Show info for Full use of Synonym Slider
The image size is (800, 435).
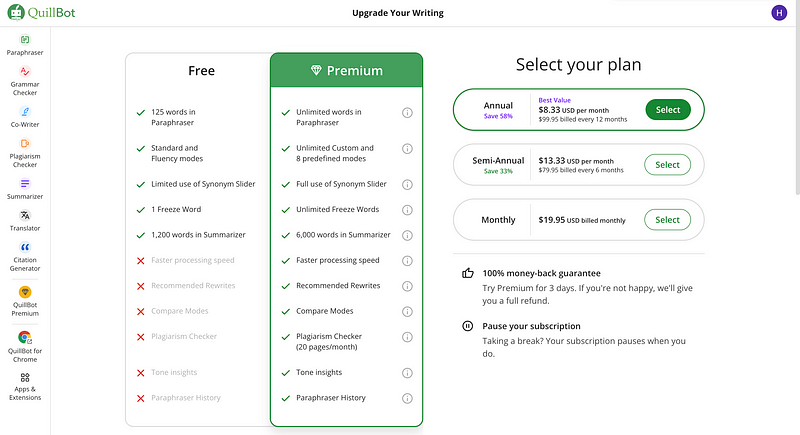(407, 185)
